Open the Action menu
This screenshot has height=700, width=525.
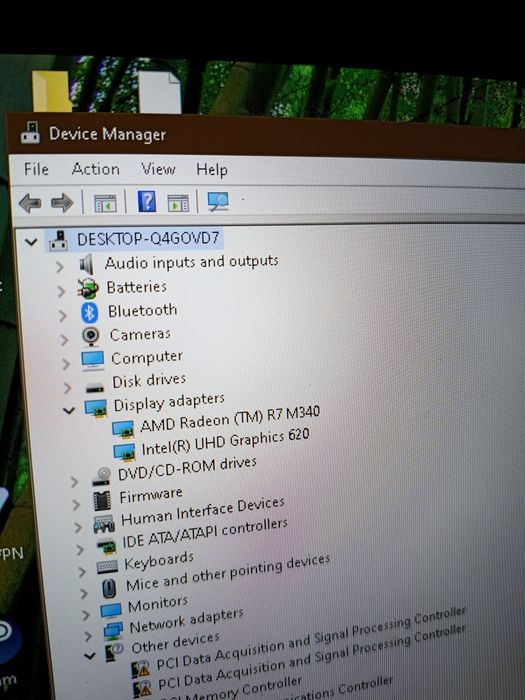click(x=96, y=169)
